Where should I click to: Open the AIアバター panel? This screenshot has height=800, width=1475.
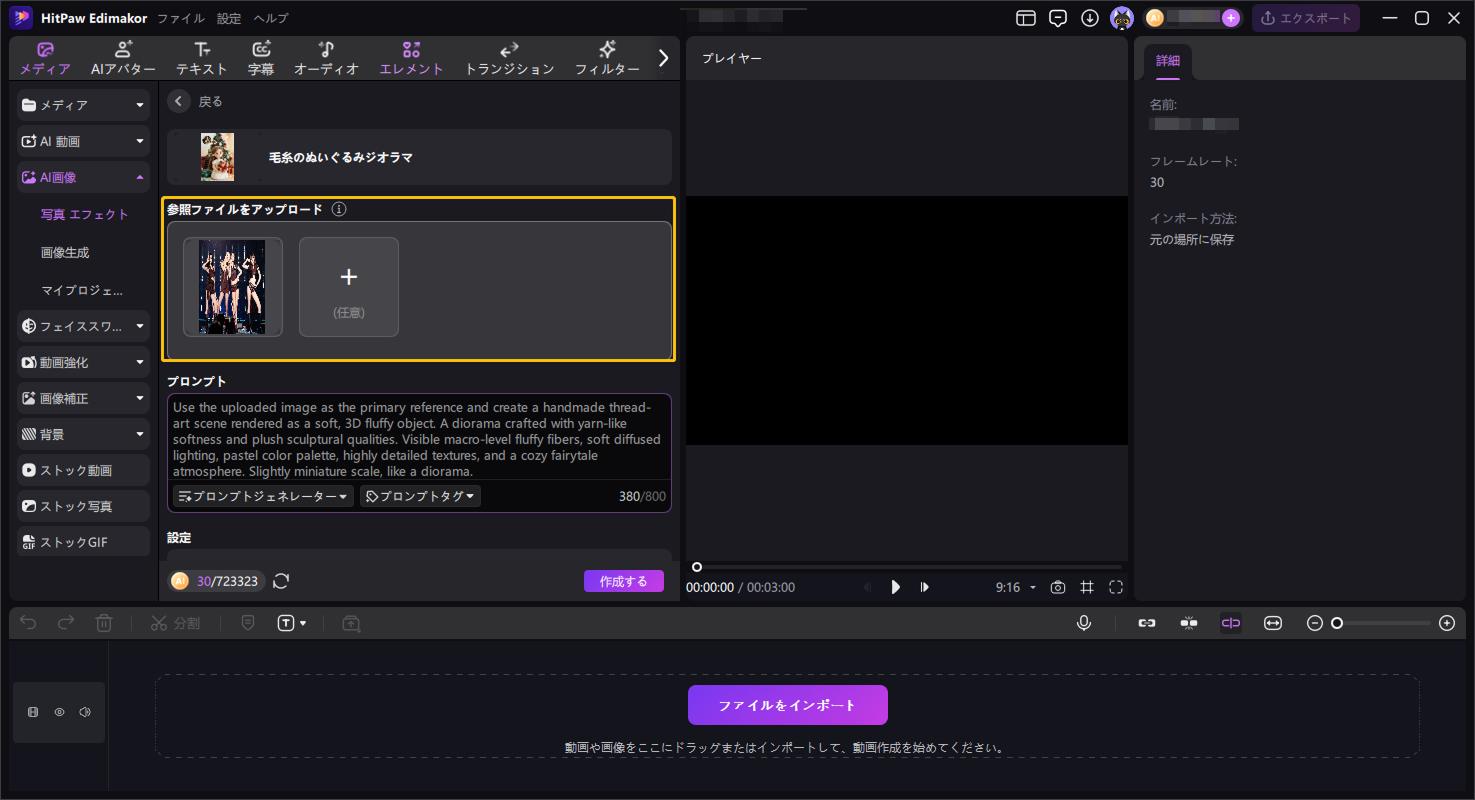tap(122, 57)
